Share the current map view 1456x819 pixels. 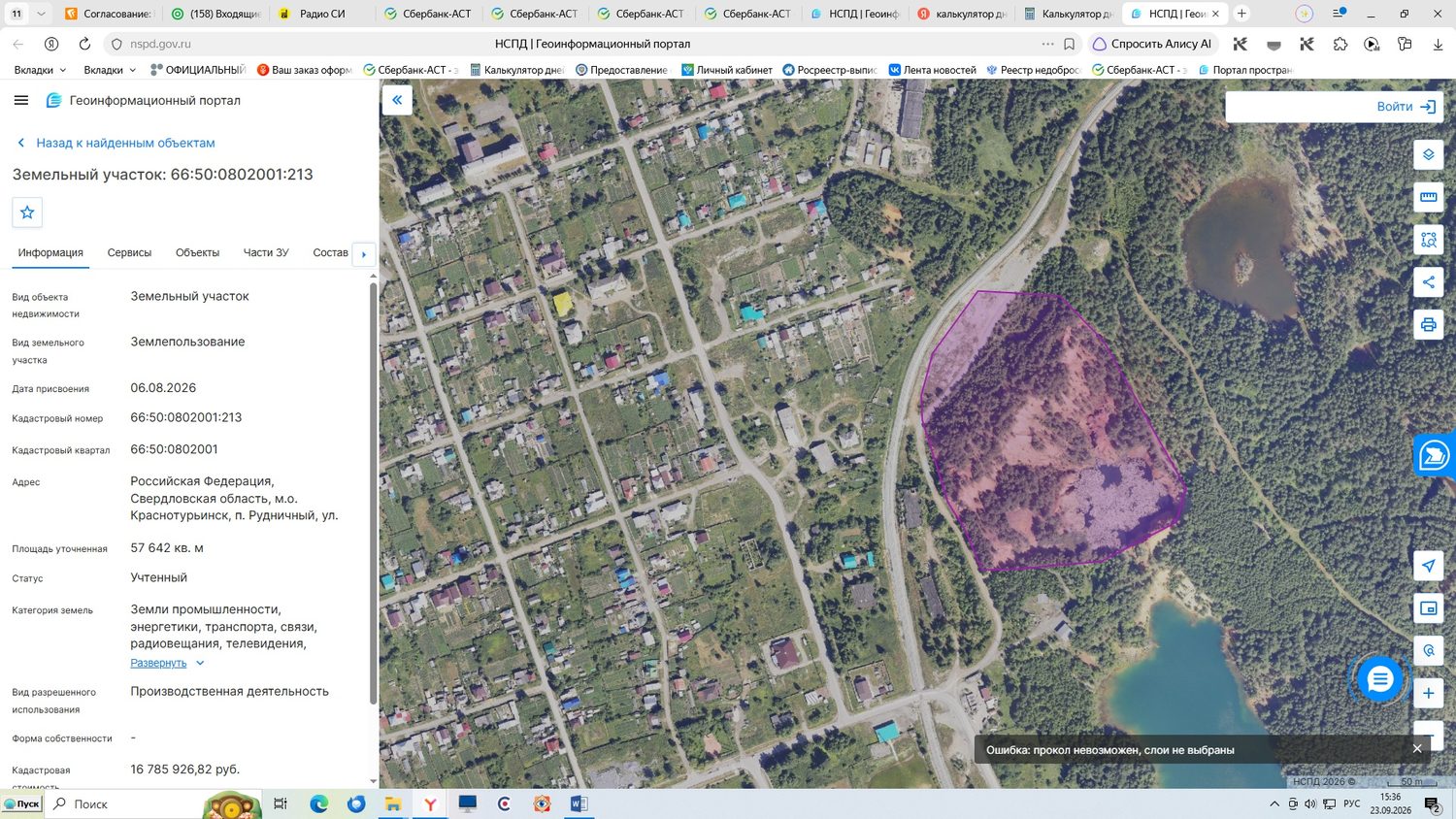tap(1428, 282)
